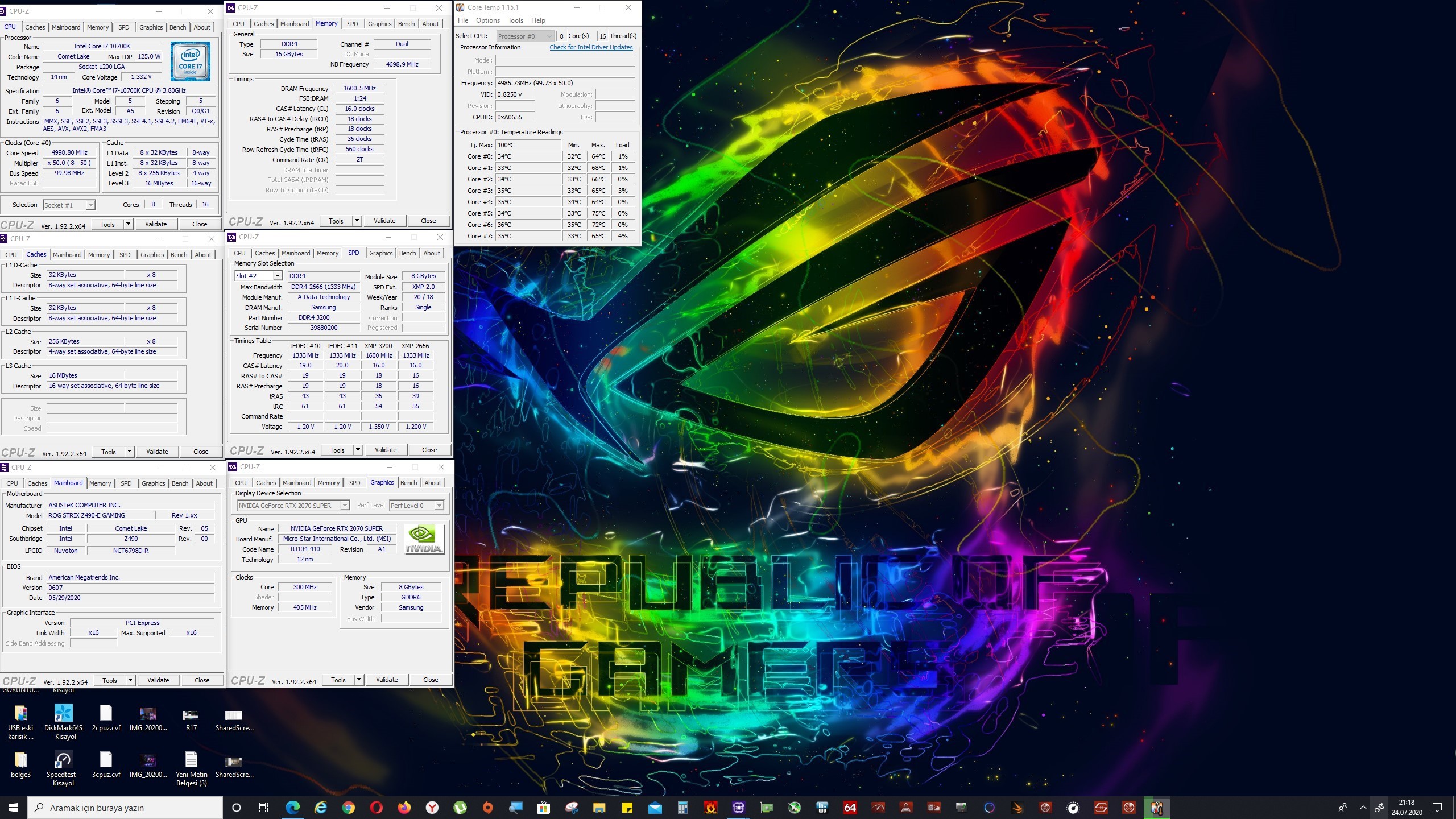Click the Windows search box
The image size is (1456, 819).
coord(125,808)
